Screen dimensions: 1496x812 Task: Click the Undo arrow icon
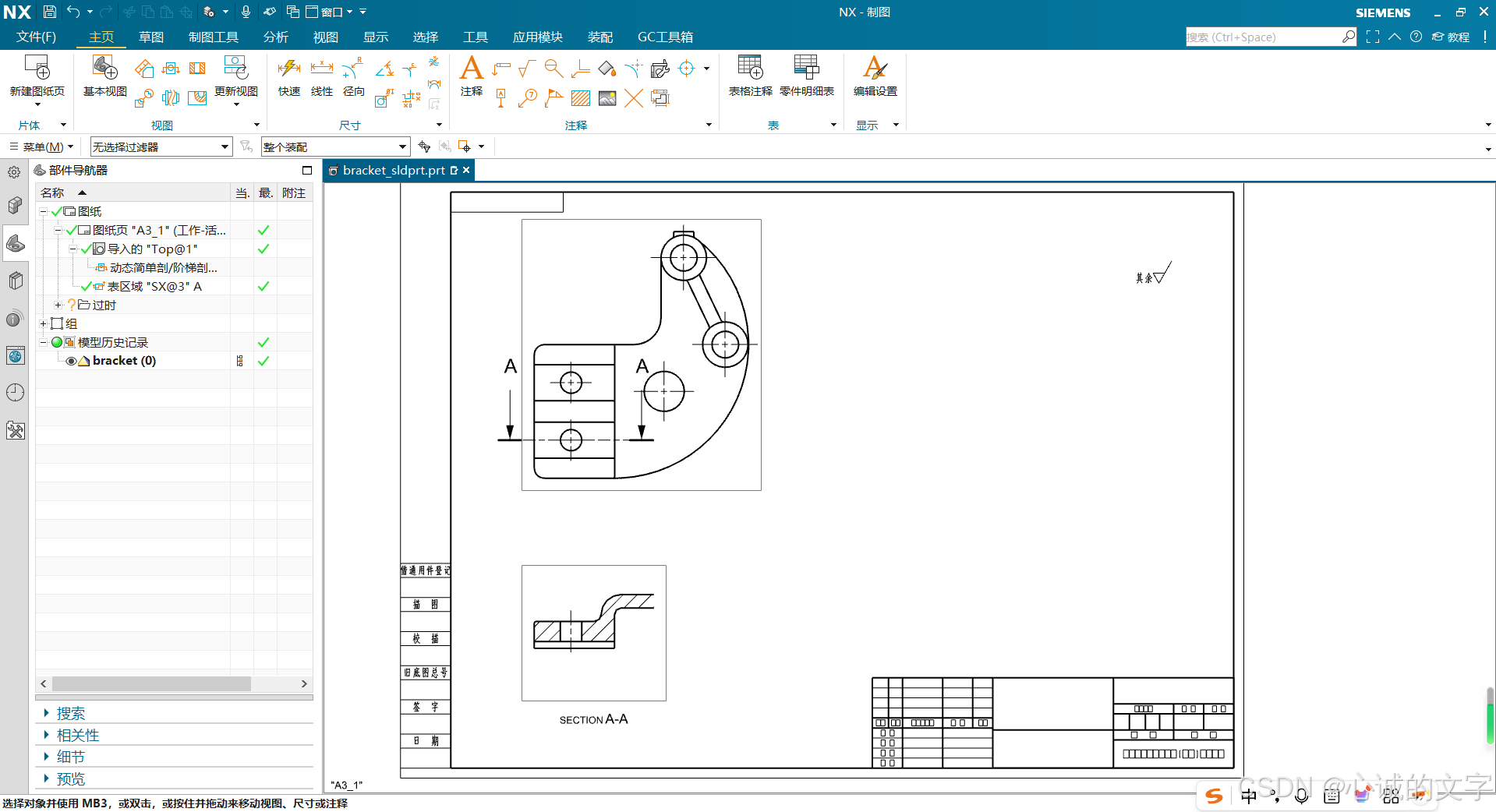[x=73, y=12]
